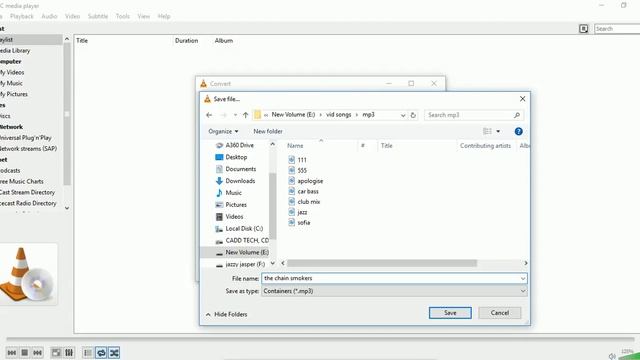Open Save as type dropdown

(x=394, y=291)
